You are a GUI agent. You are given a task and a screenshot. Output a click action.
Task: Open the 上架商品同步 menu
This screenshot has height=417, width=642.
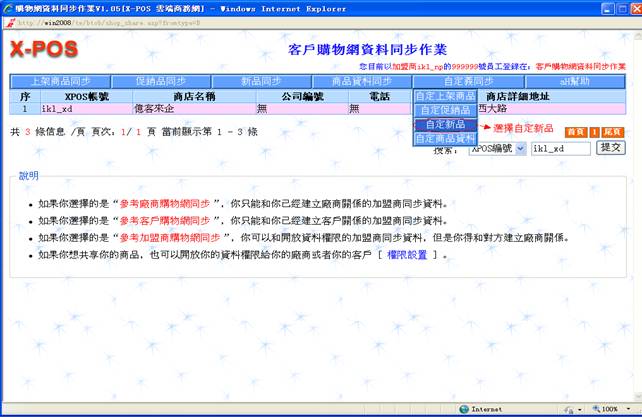[58, 81]
